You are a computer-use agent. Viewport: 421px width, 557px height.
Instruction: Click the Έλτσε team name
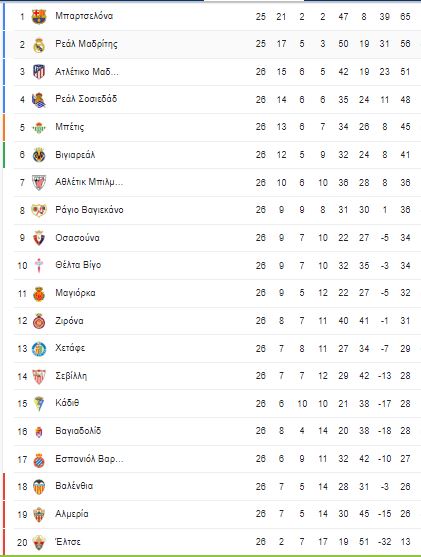click(x=68, y=541)
